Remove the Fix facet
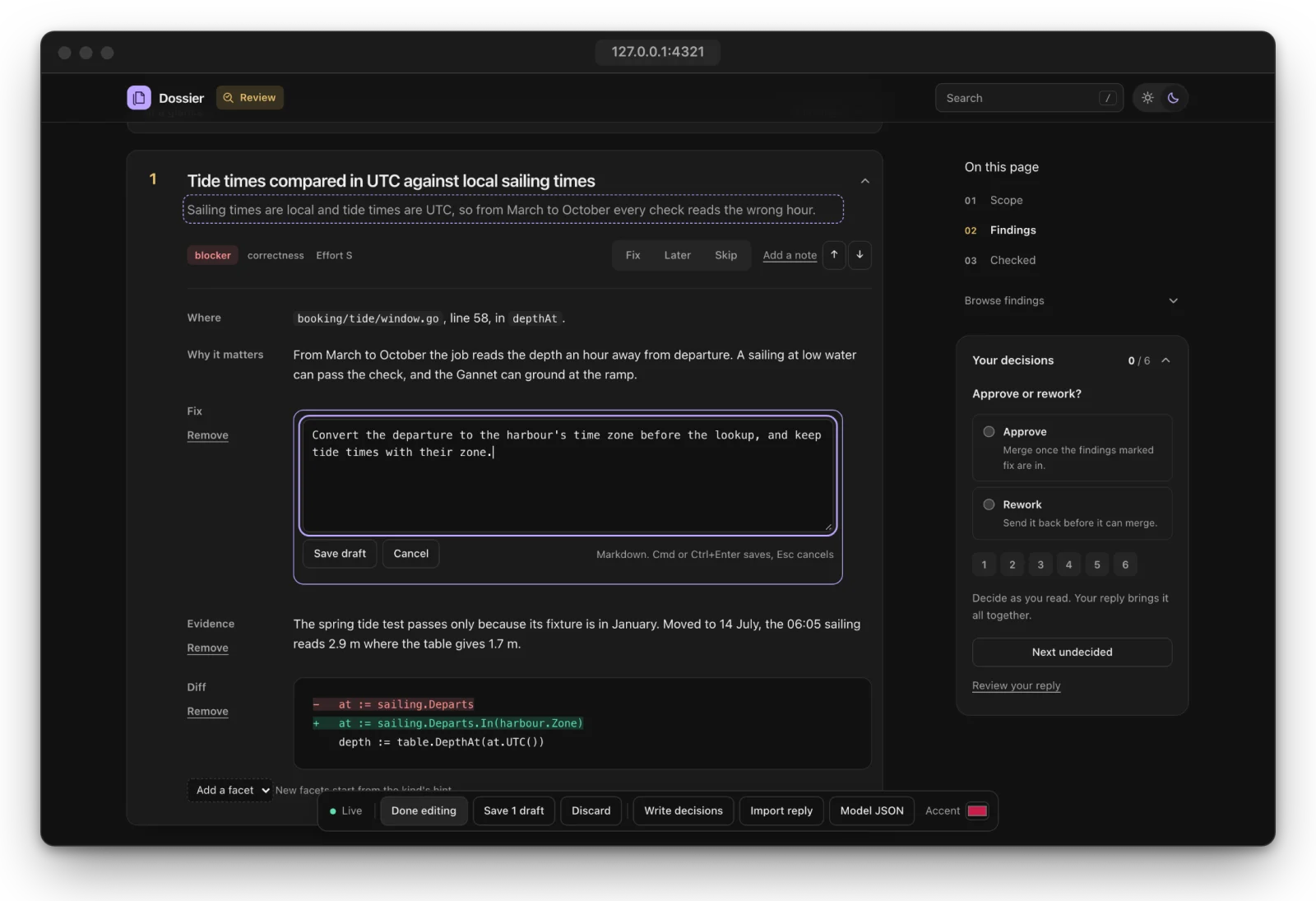This screenshot has width=1316, height=901. (x=207, y=435)
